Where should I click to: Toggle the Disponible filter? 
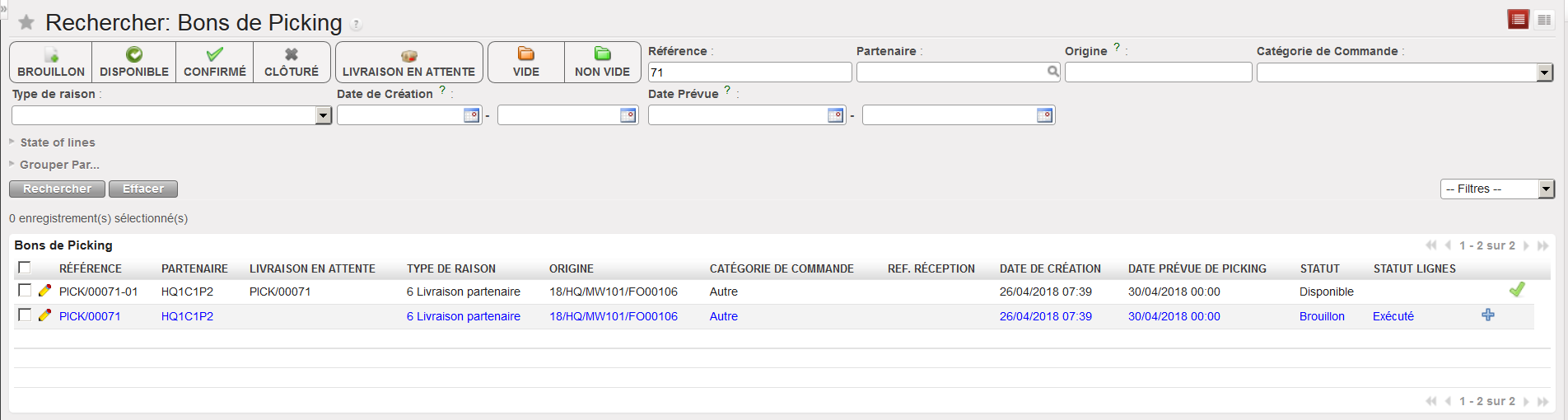134,63
